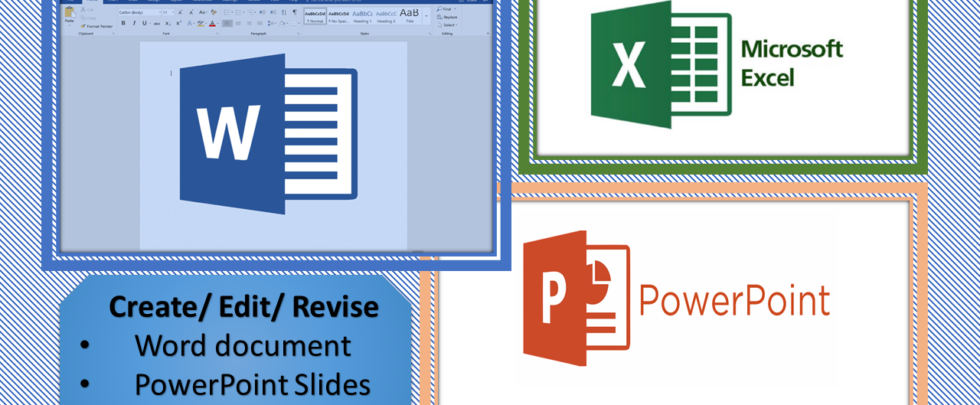Show paragraph marks with pilcrow icon
This screenshot has height=405, width=980.
295,12
